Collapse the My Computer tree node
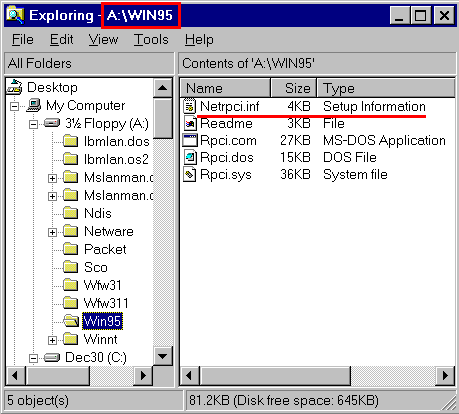Screen dimensions: 459x414 [14, 107]
